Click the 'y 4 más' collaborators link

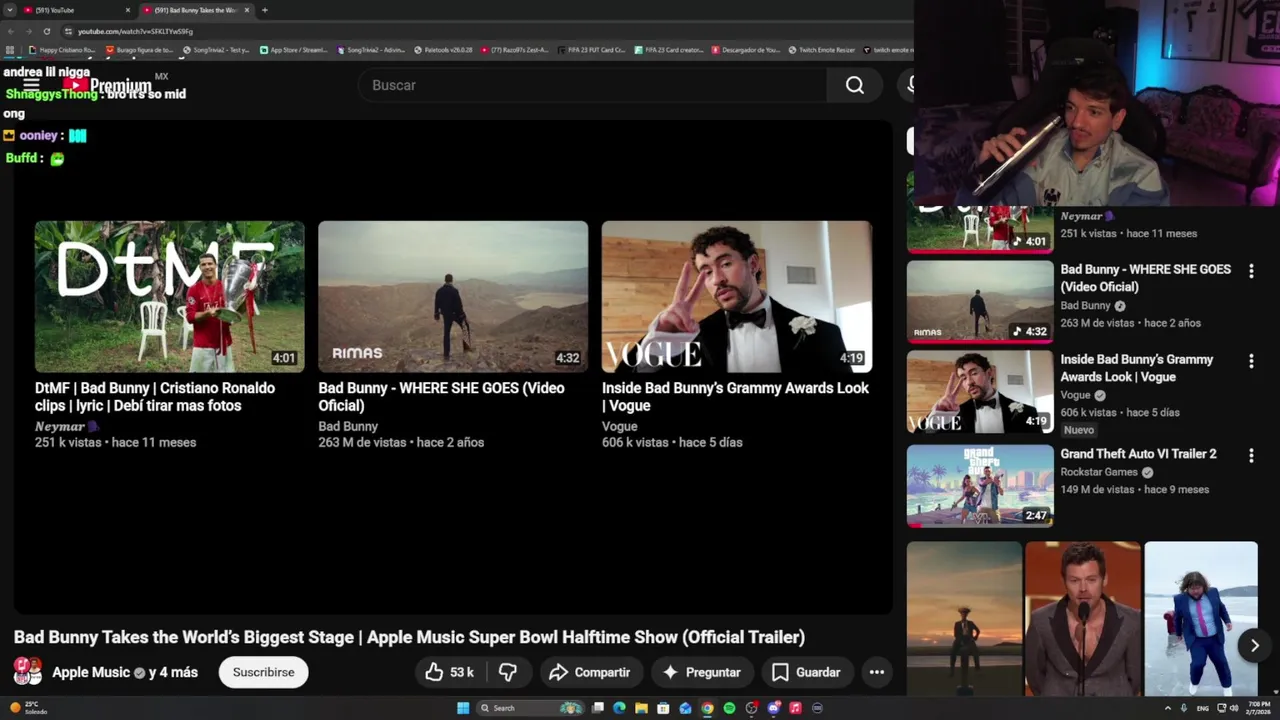click(x=173, y=672)
